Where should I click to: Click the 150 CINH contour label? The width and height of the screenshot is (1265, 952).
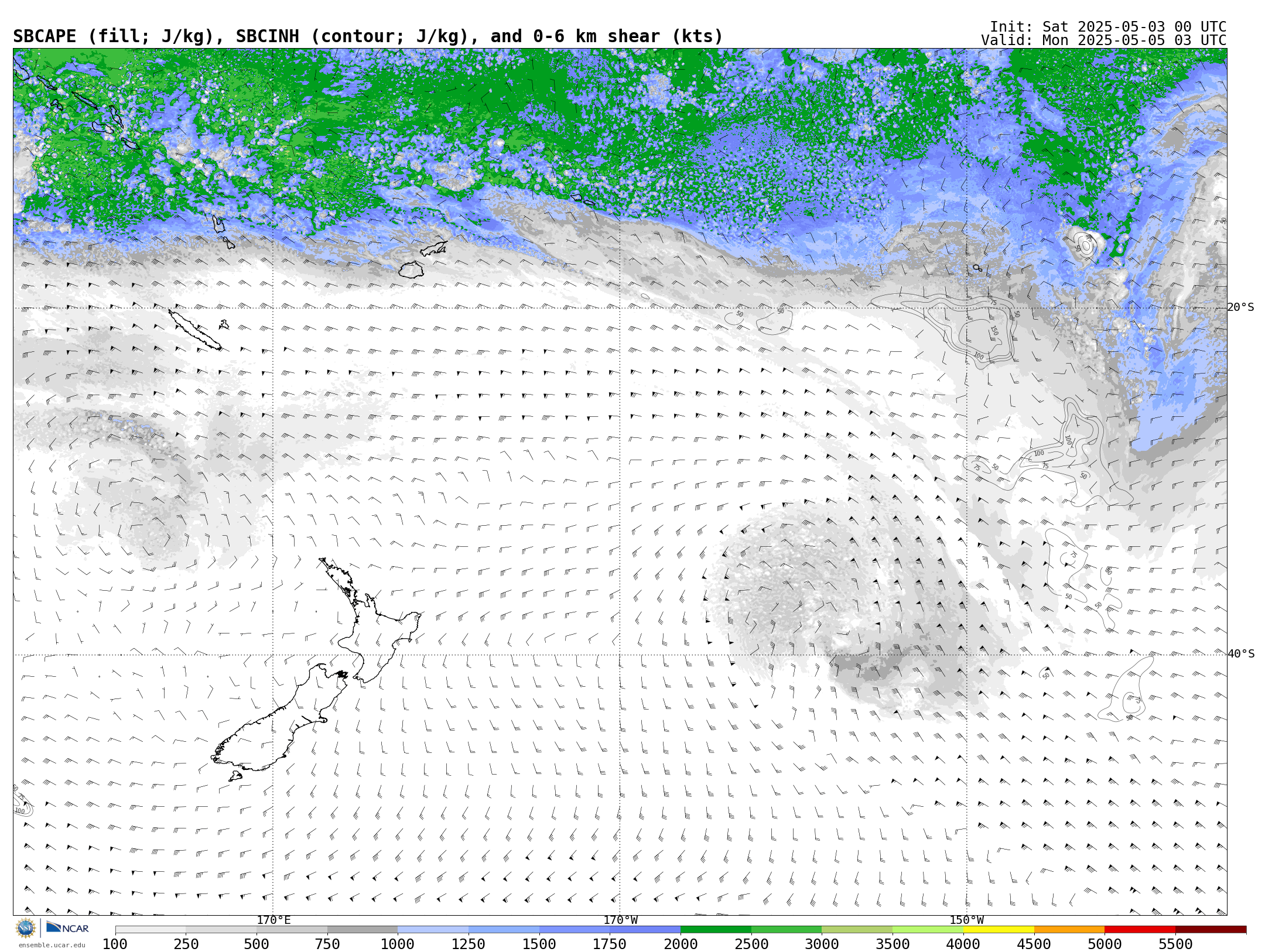tap(994, 330)
